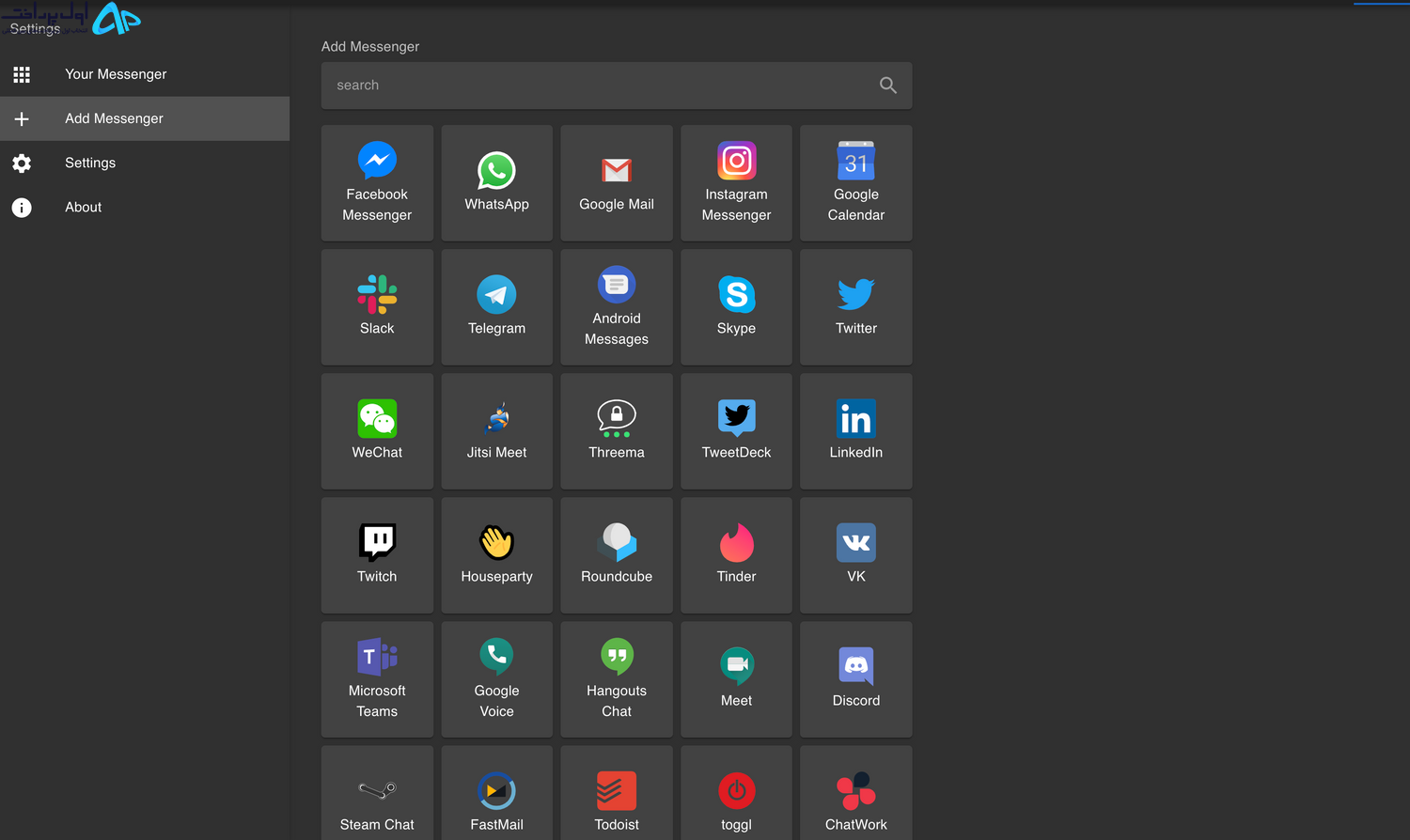Go to Add Messenger menu item
This screenshot has height=840, width=1410.
145,118
